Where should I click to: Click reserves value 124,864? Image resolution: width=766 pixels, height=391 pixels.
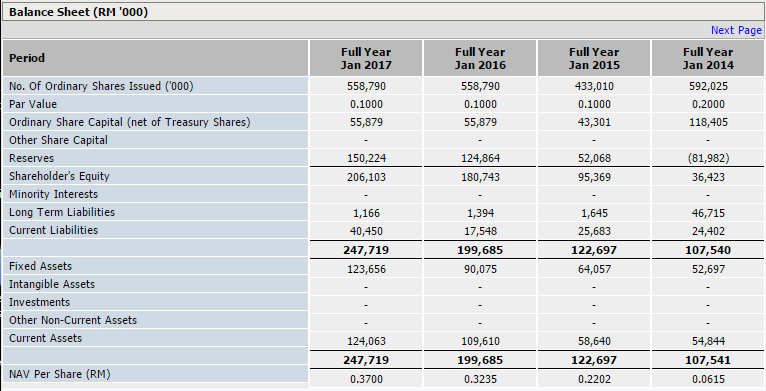(480, 158)
